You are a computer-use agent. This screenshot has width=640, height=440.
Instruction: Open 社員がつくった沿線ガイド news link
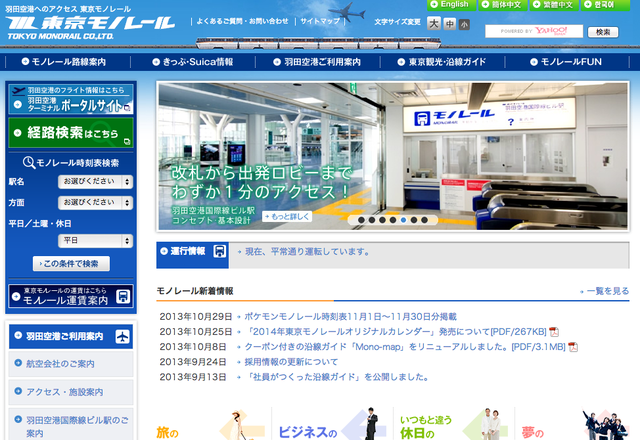336,377
